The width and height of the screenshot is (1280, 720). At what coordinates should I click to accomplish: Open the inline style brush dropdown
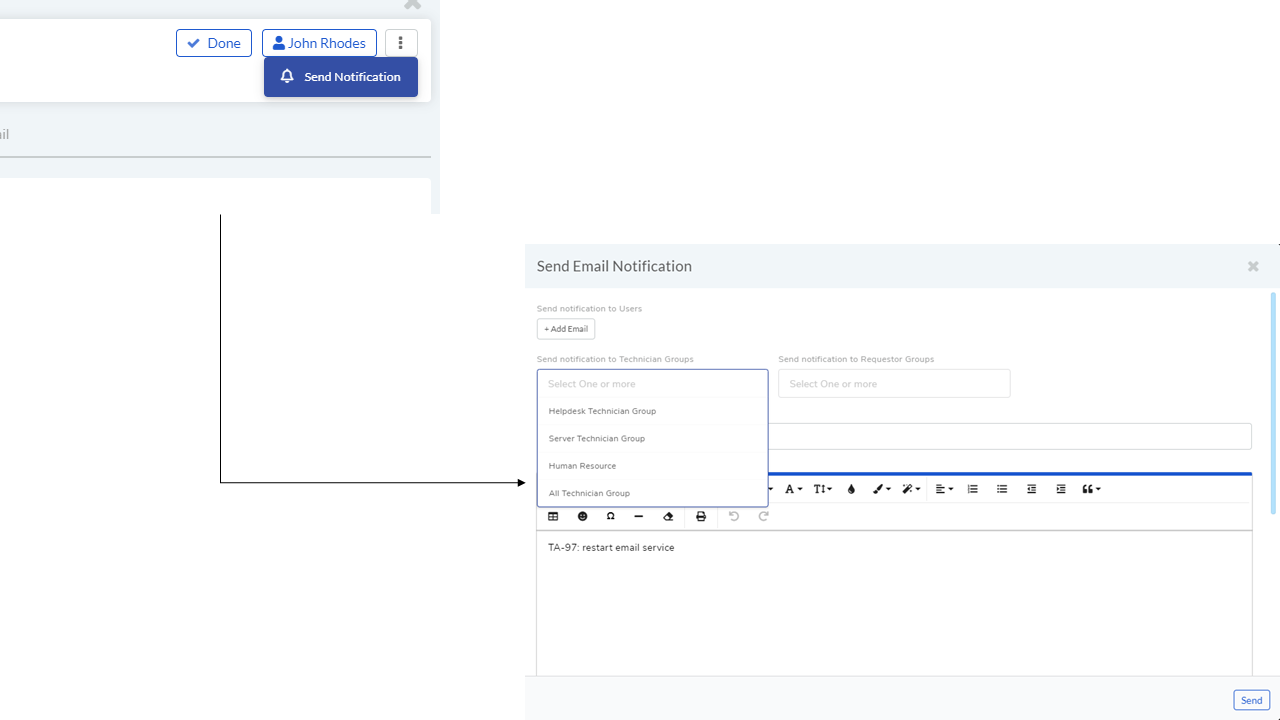881,489
